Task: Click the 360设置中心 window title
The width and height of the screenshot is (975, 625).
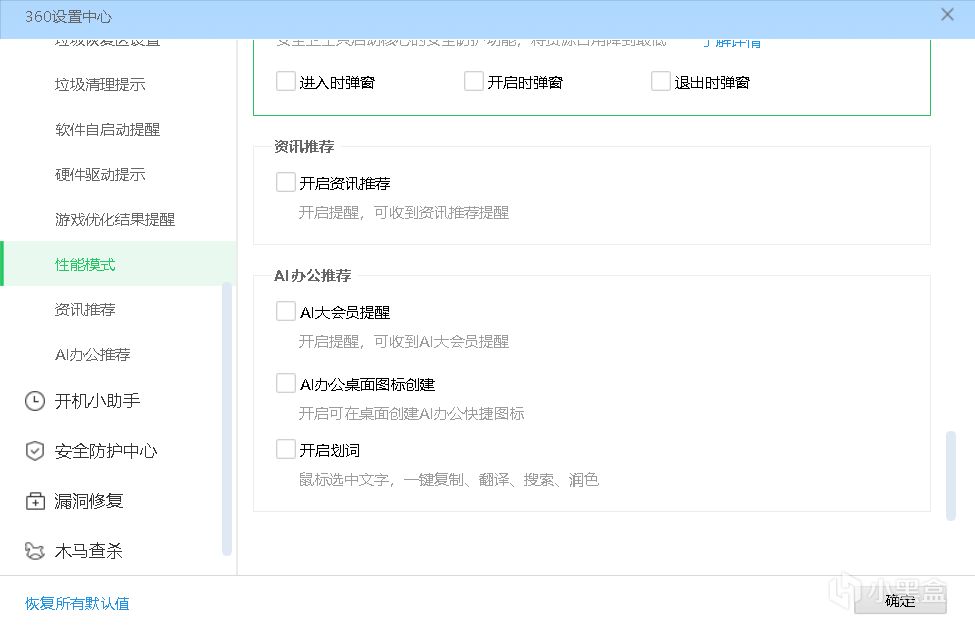Action: coord(68,17)
